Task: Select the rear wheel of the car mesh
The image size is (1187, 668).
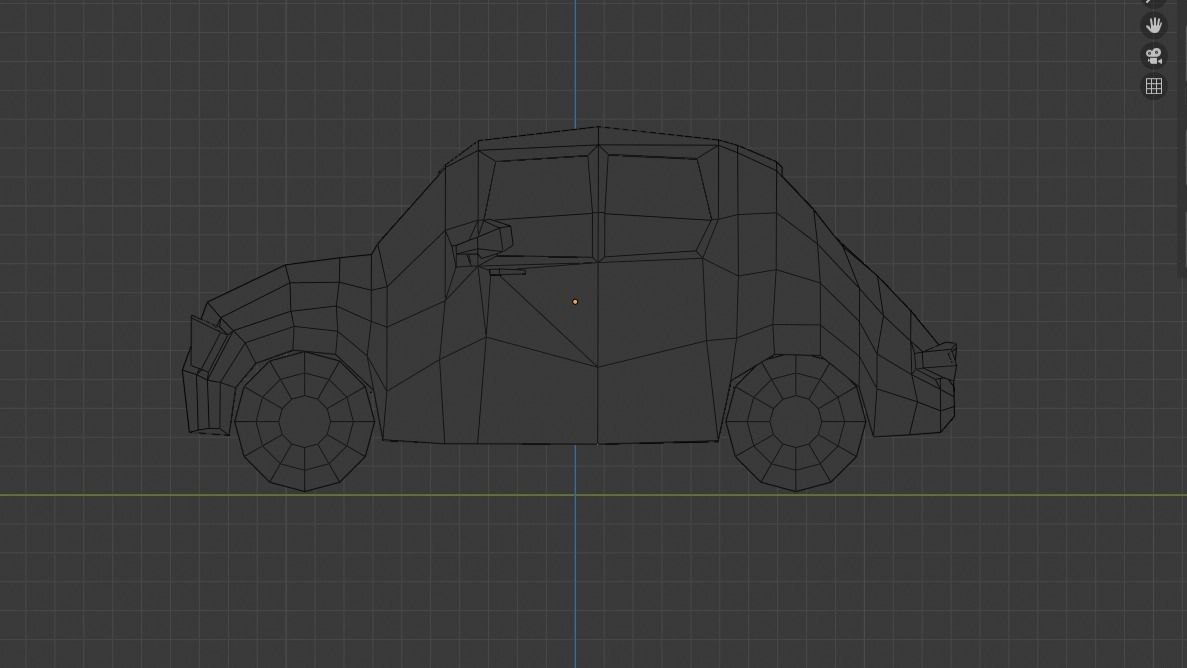Action: coord(796,422)
